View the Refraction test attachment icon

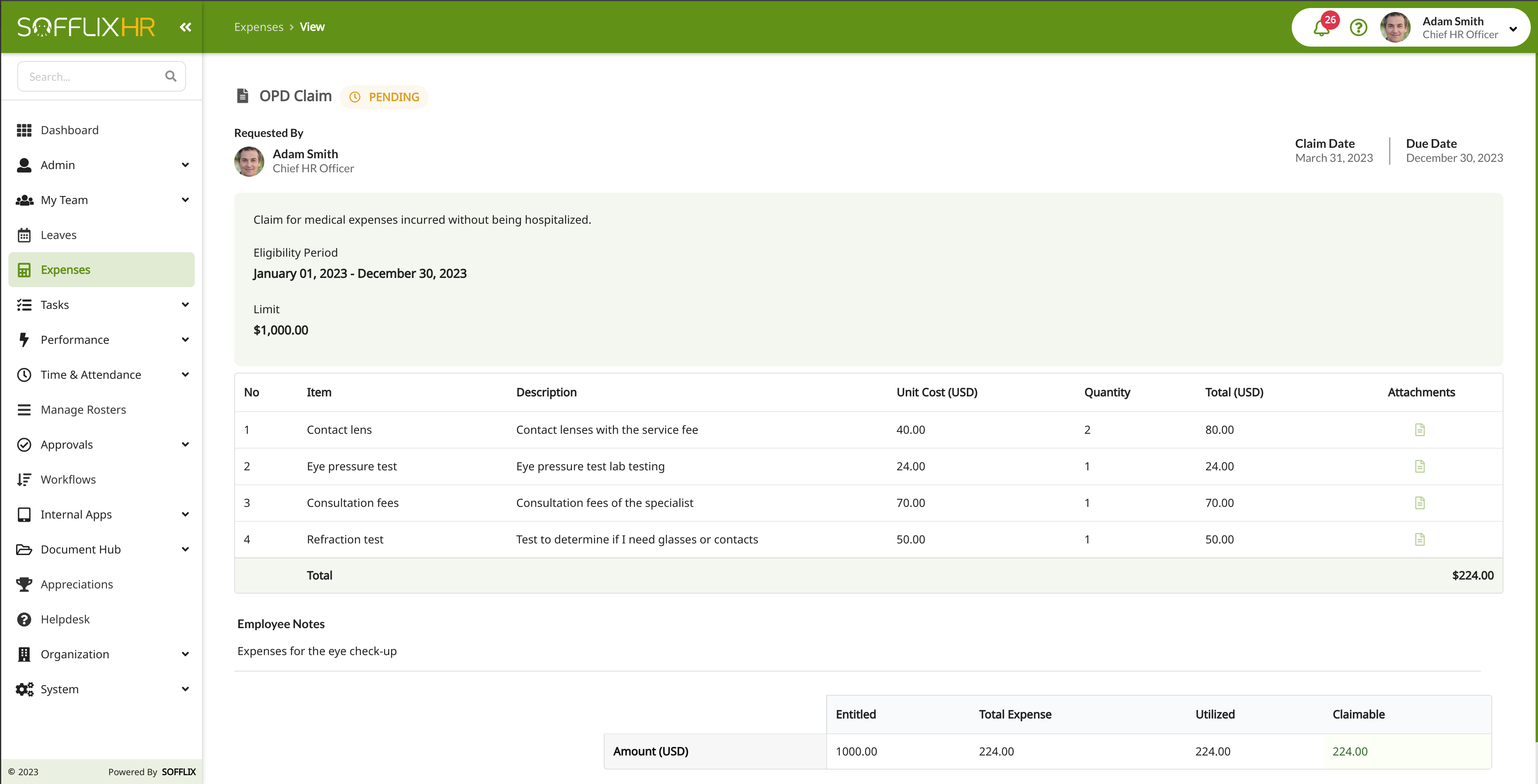point(1420,539)
